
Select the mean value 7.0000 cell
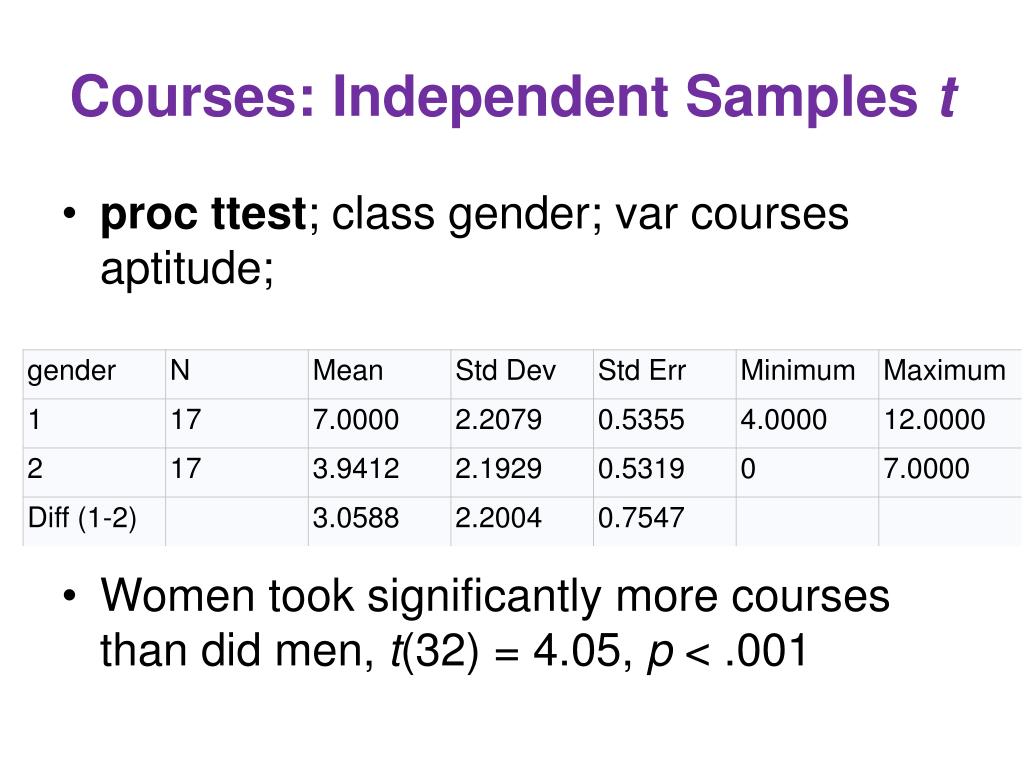[379, 423]
